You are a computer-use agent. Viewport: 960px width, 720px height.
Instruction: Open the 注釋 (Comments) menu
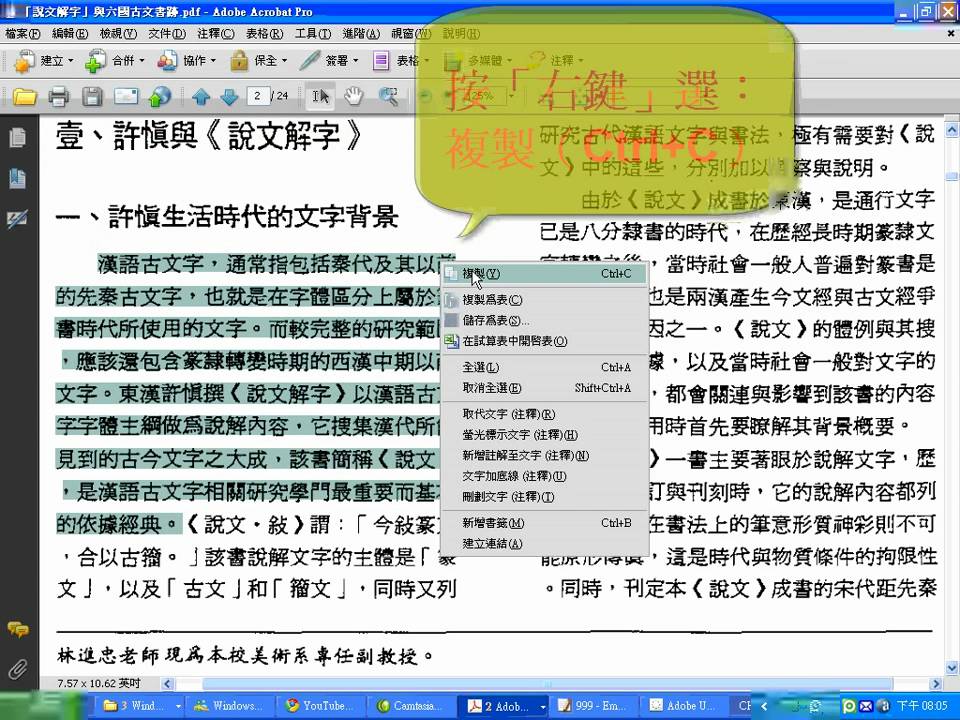(x=216, y=34)
